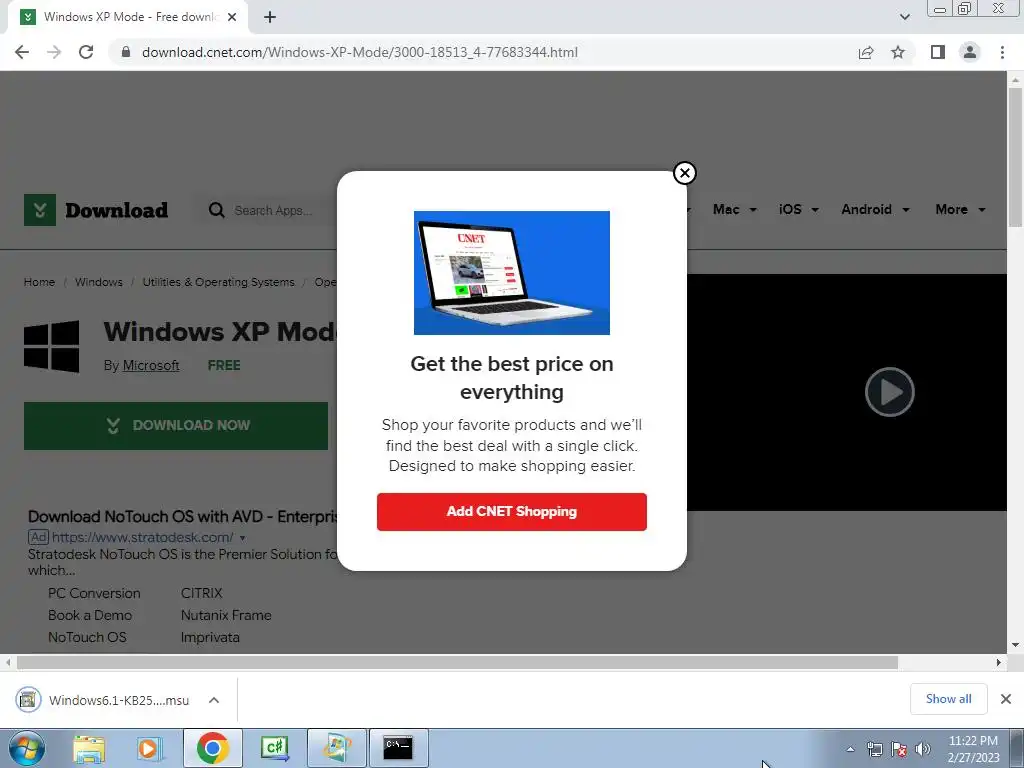1024x768 pixels.
Task: Open a new browser tab
Action: 270,17
